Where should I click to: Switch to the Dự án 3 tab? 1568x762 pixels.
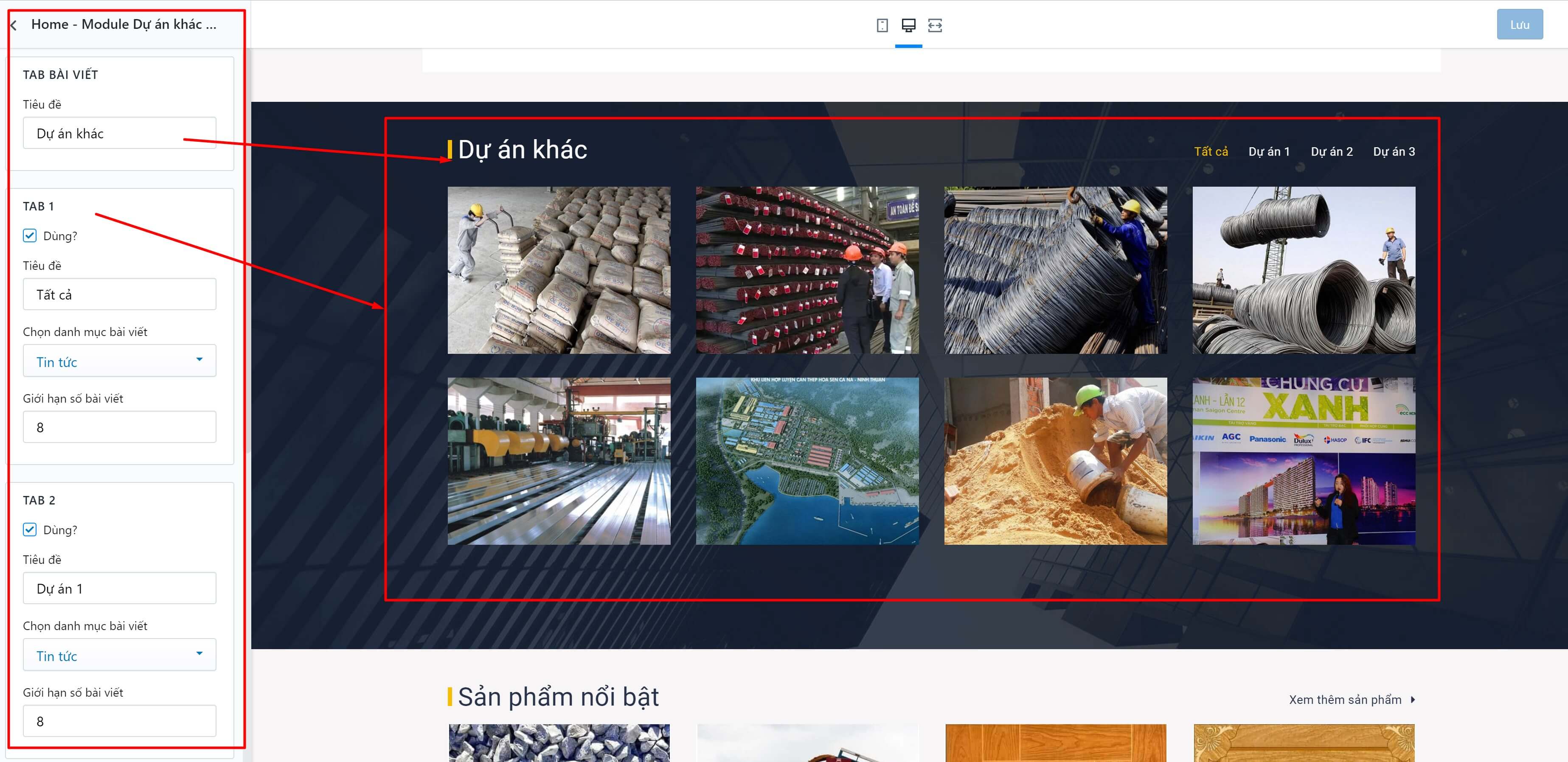tap(1394, 151)
